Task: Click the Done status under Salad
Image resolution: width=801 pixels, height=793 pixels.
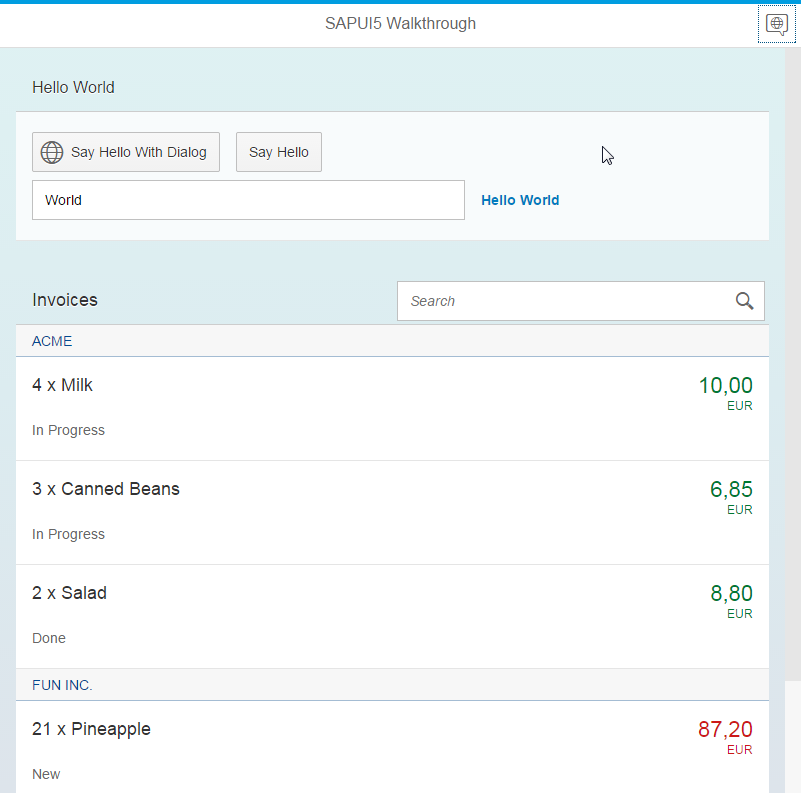Action: (x=49, y=638)
